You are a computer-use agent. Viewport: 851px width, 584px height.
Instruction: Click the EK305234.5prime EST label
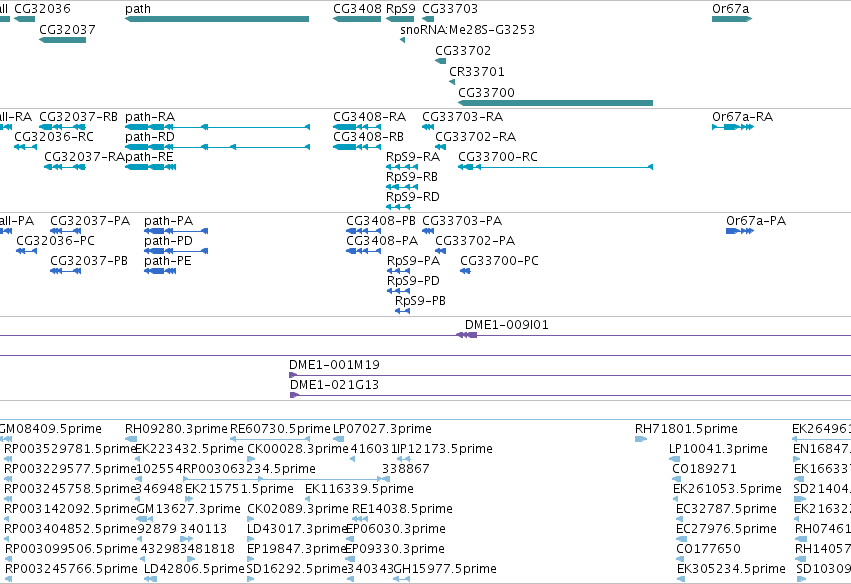pos(732,569)
